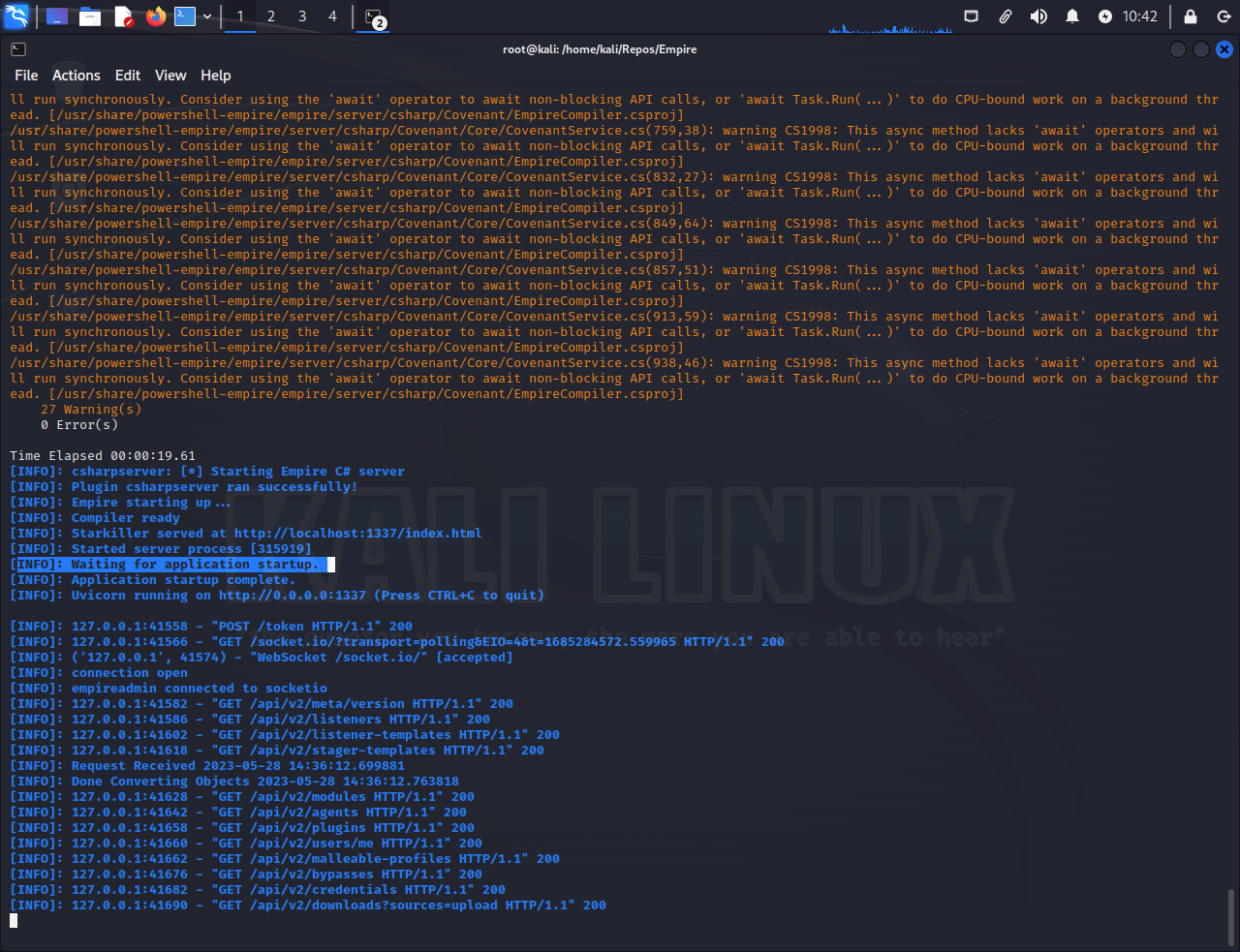Open the wired network connection icon
This screenshot has width=1240, height=952.
tap(972, 16)
